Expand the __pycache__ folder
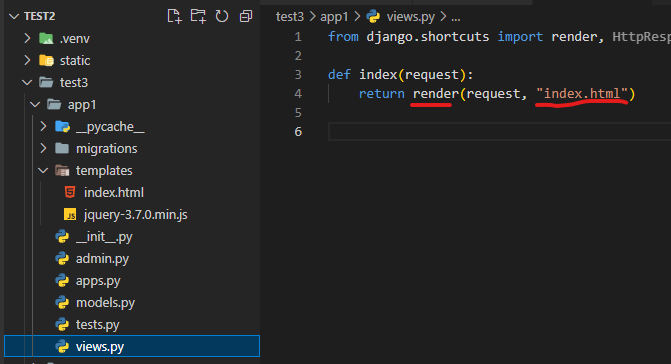The image size is (671, 364). (43, 127)
